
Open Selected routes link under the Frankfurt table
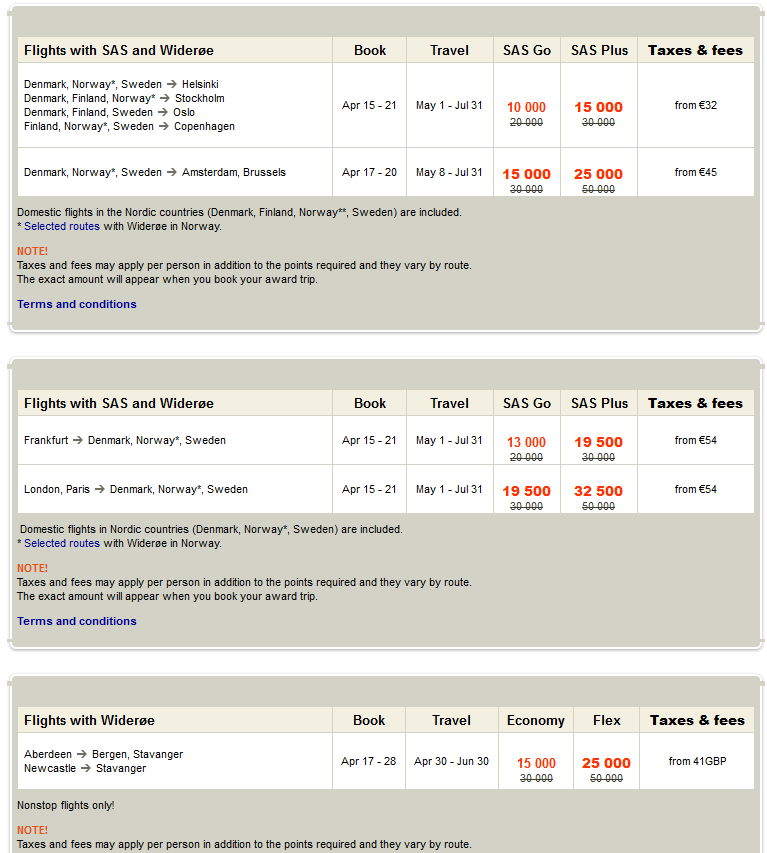click(x=62, y=544)
